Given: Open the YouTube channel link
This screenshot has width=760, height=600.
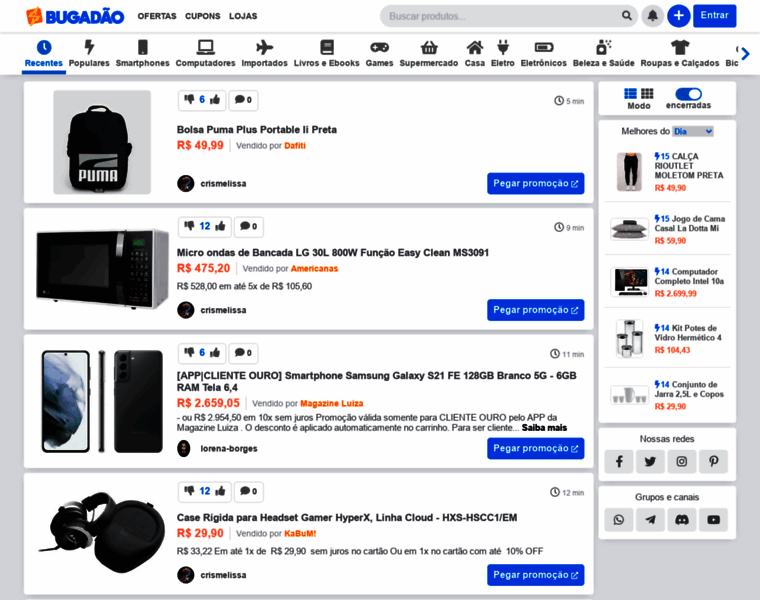Looking at the screenshot, I should (x=713, y=520).
